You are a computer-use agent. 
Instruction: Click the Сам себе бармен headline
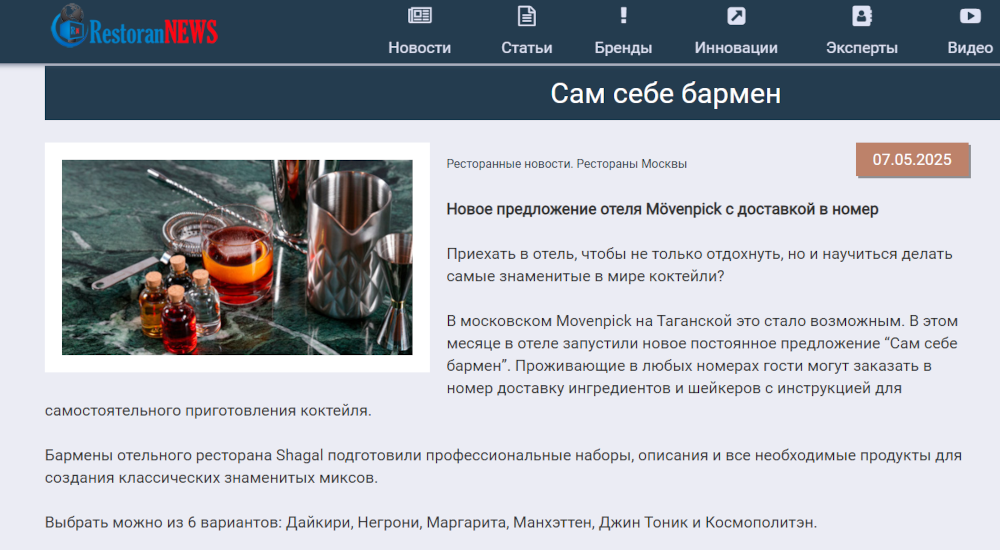[x=665, y=94]
